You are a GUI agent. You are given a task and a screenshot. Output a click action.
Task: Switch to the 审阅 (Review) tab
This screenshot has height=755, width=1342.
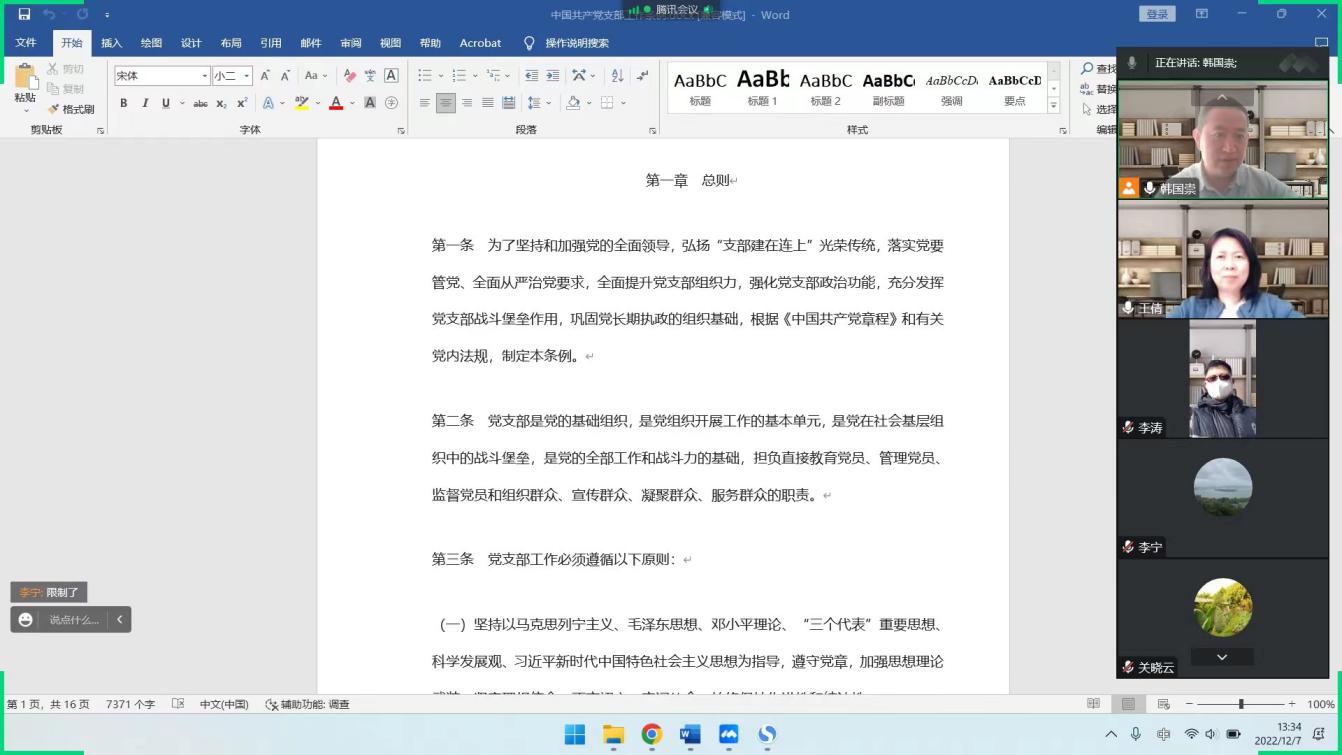[x=350, y=43]
